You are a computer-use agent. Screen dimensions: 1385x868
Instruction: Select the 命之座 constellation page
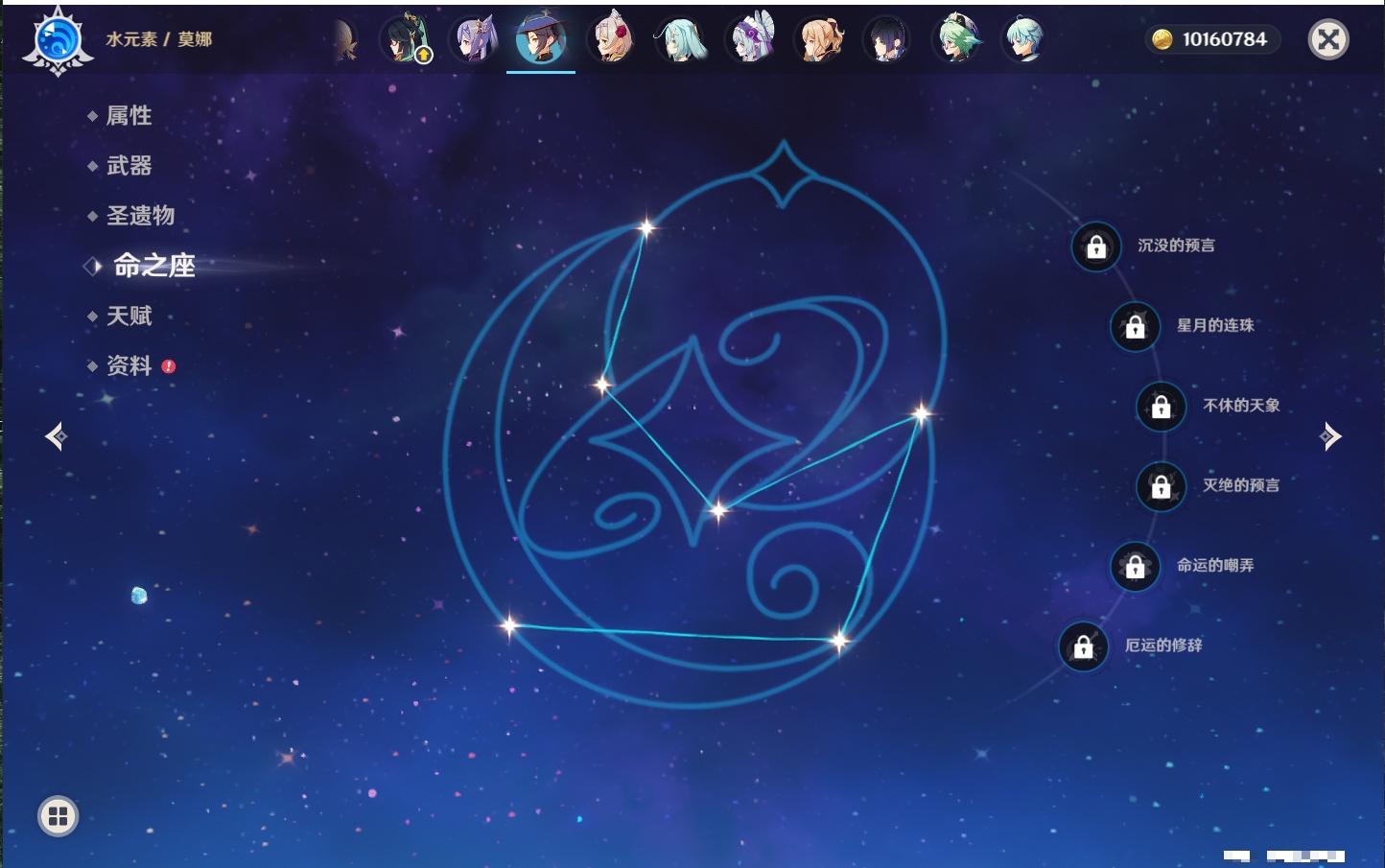[154, 266]
